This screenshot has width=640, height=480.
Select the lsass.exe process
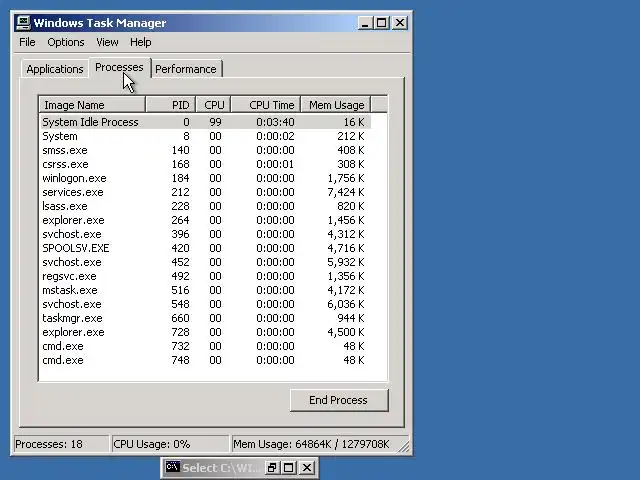click(206, 206)
